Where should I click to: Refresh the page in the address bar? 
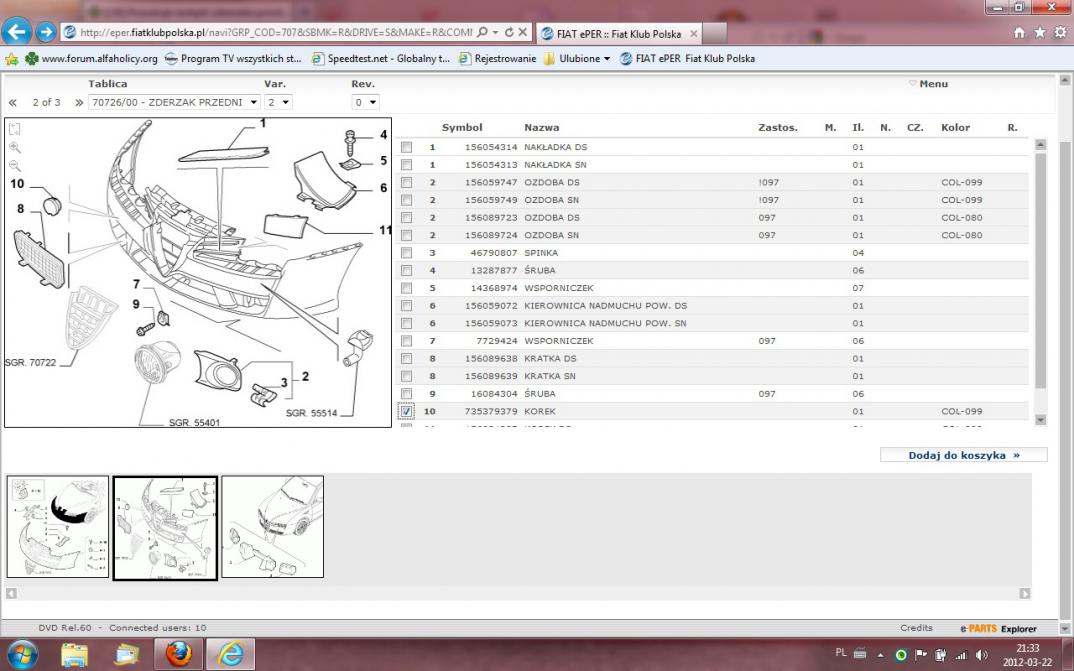pos(509,32)
